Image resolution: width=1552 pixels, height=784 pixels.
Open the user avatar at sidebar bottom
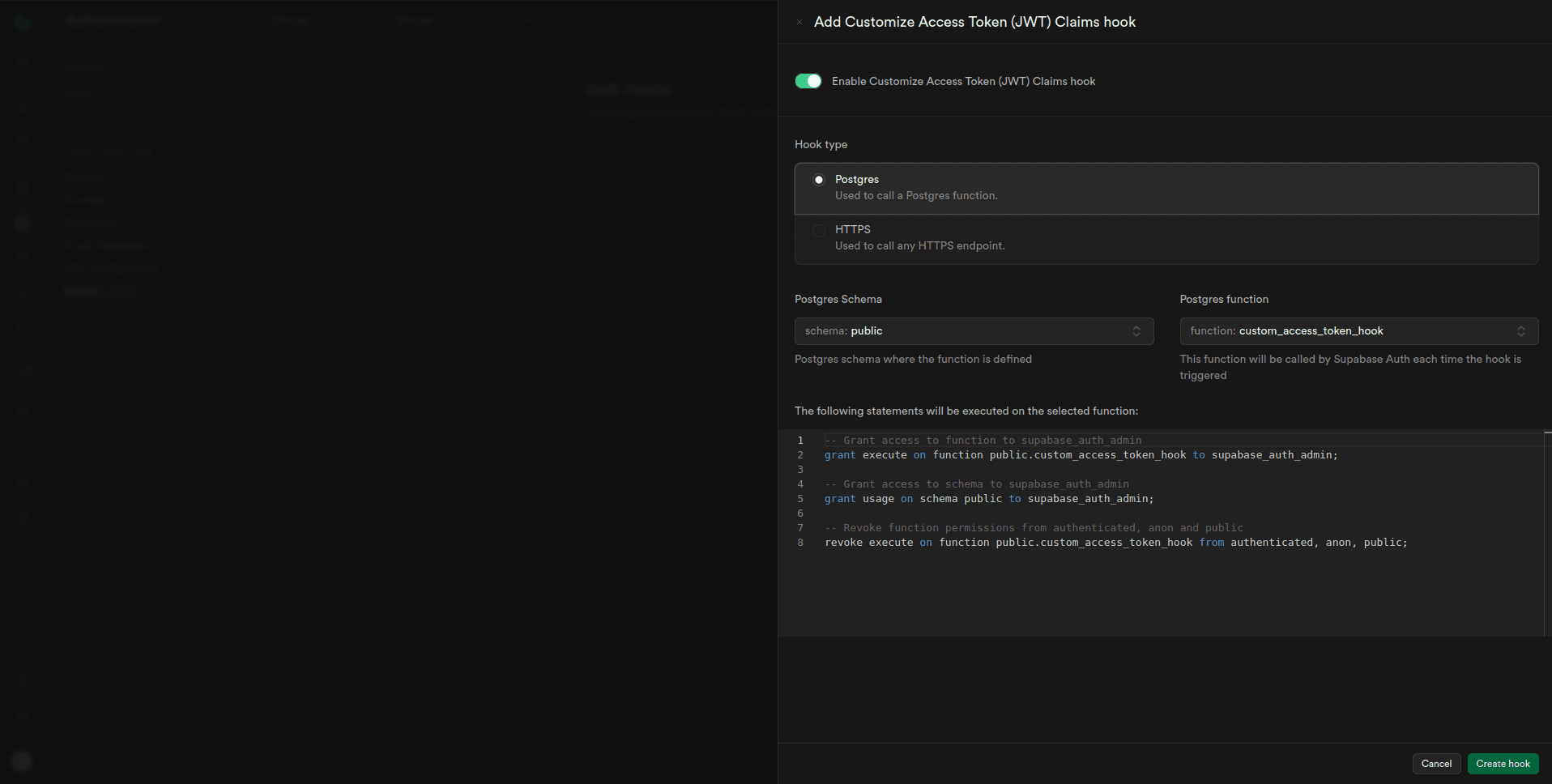(22, 761)
